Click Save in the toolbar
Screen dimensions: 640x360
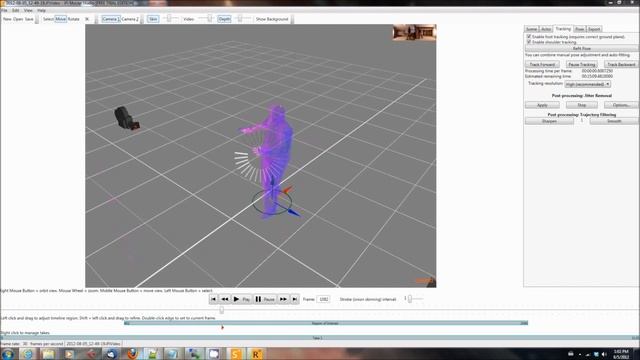point(29,19)
